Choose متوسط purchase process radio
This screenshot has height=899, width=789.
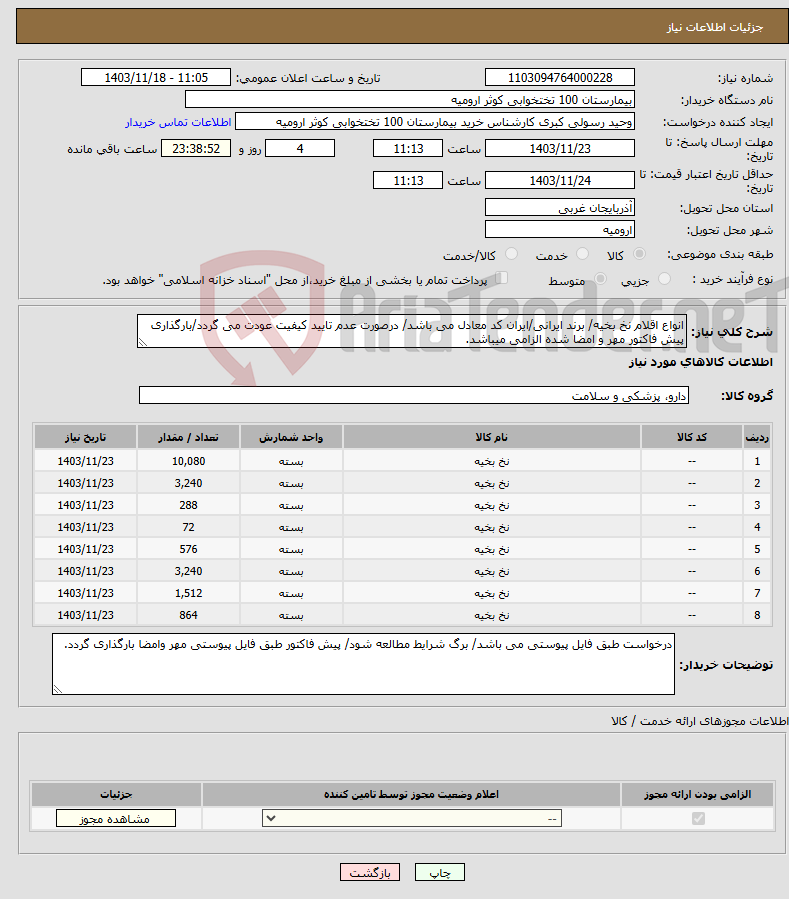coord(600,279)
